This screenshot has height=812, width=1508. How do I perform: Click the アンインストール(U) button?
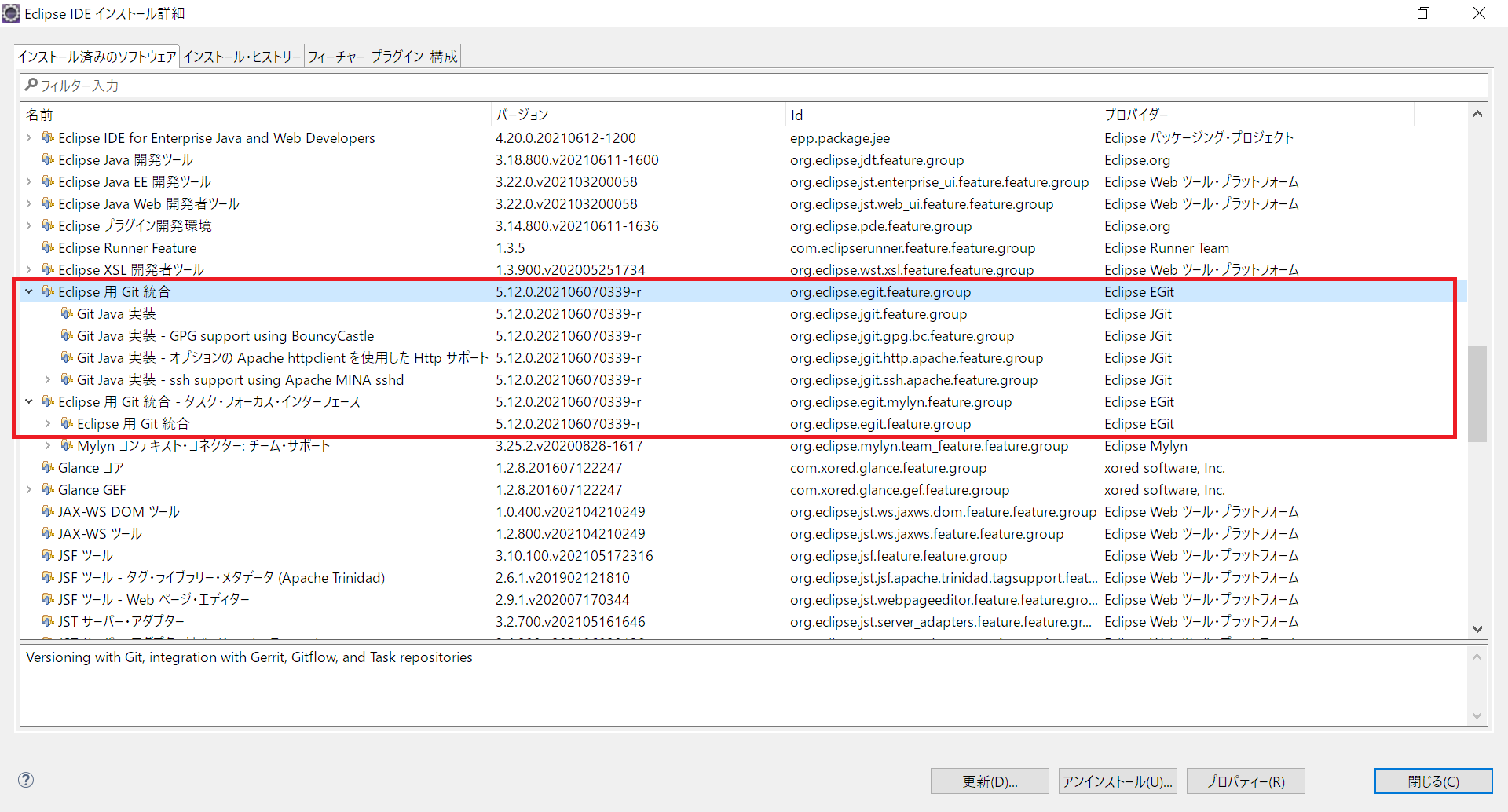click(1117, 781)
